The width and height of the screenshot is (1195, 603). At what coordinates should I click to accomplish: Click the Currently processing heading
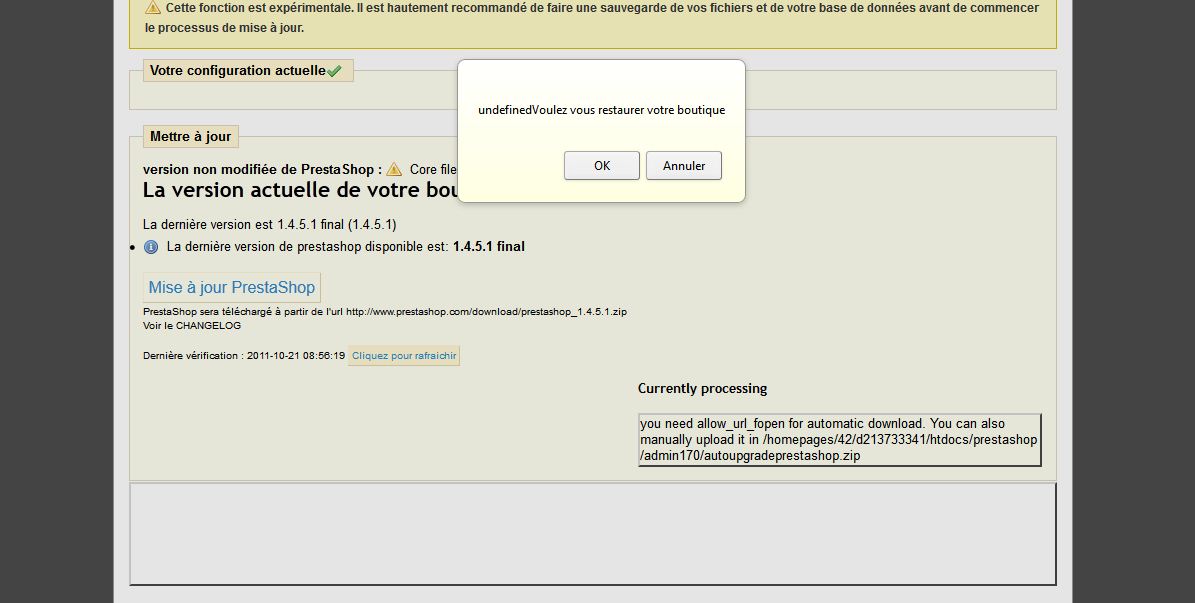(x=702, y=389)
